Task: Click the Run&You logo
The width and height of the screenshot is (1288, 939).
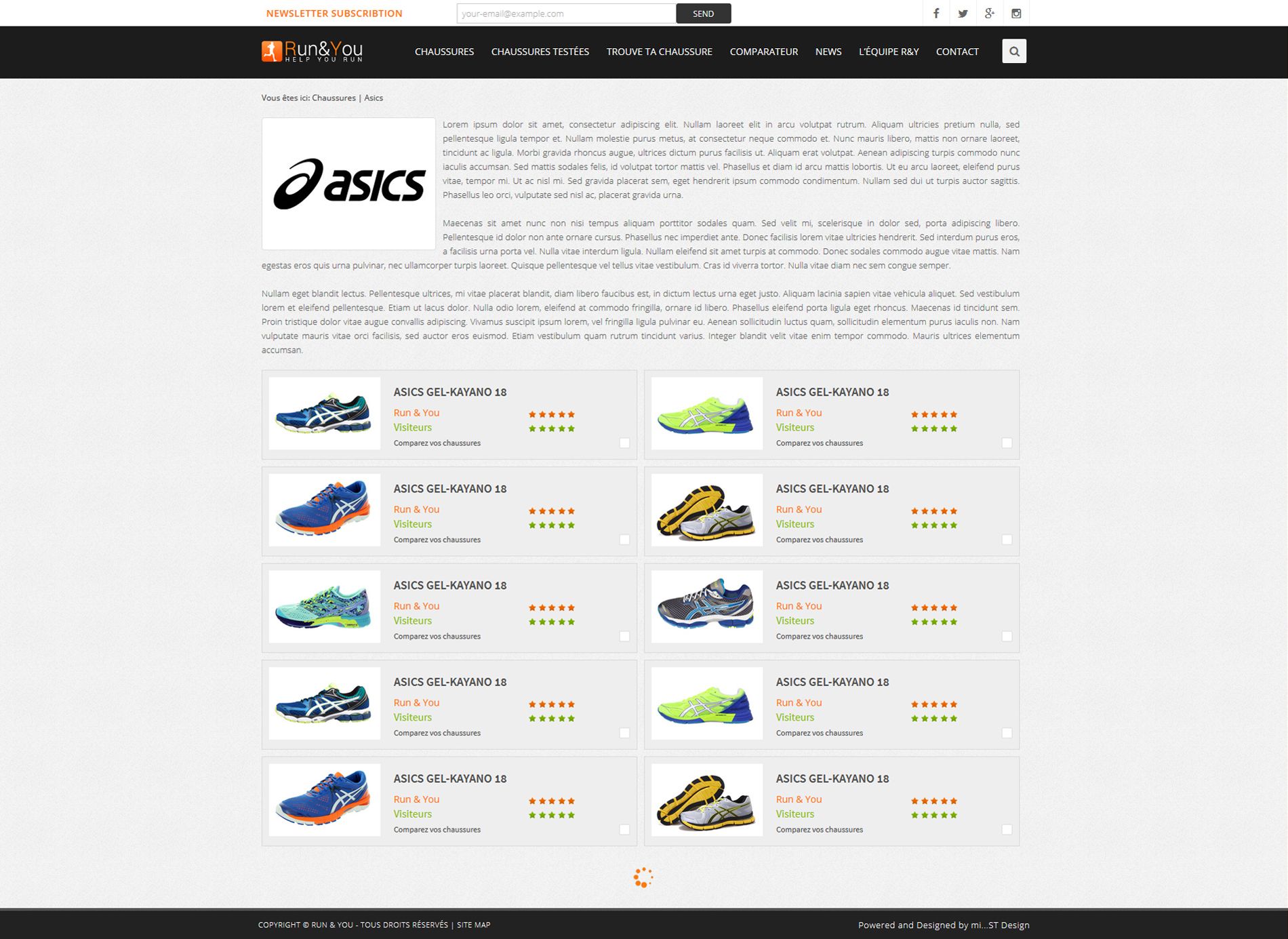Action: pyautogui.click(x=312, y=51)
